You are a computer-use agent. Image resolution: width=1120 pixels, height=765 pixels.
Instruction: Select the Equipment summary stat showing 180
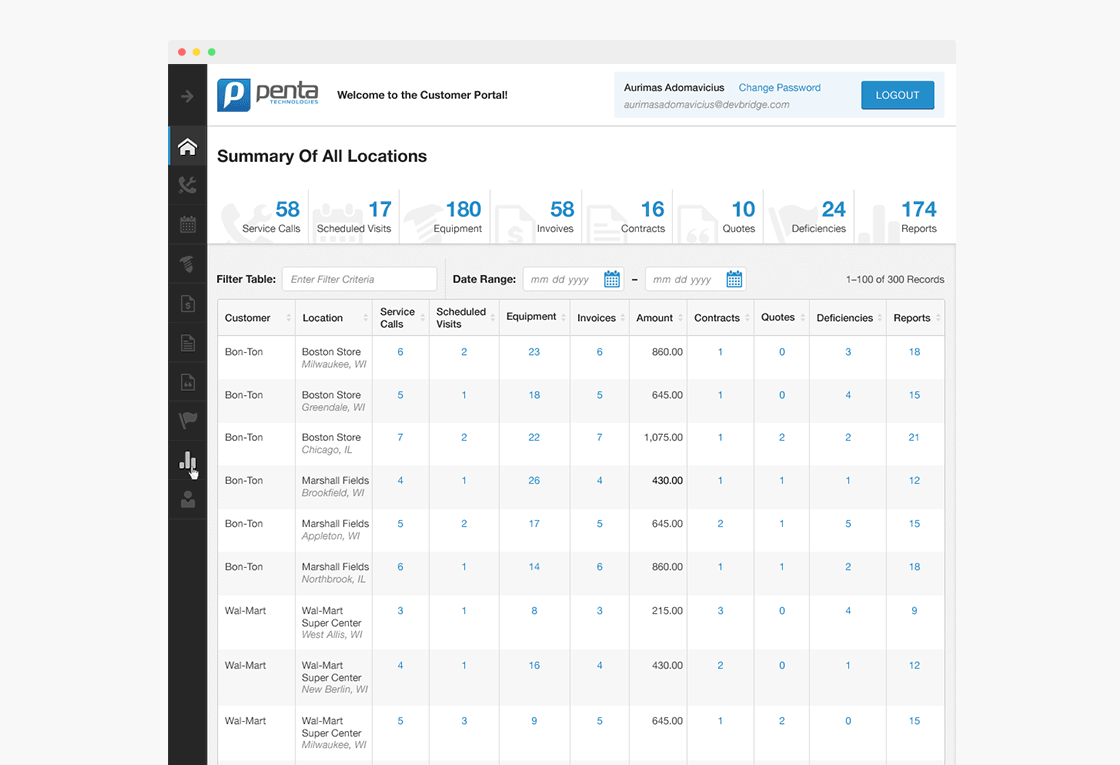click(465, 209)
